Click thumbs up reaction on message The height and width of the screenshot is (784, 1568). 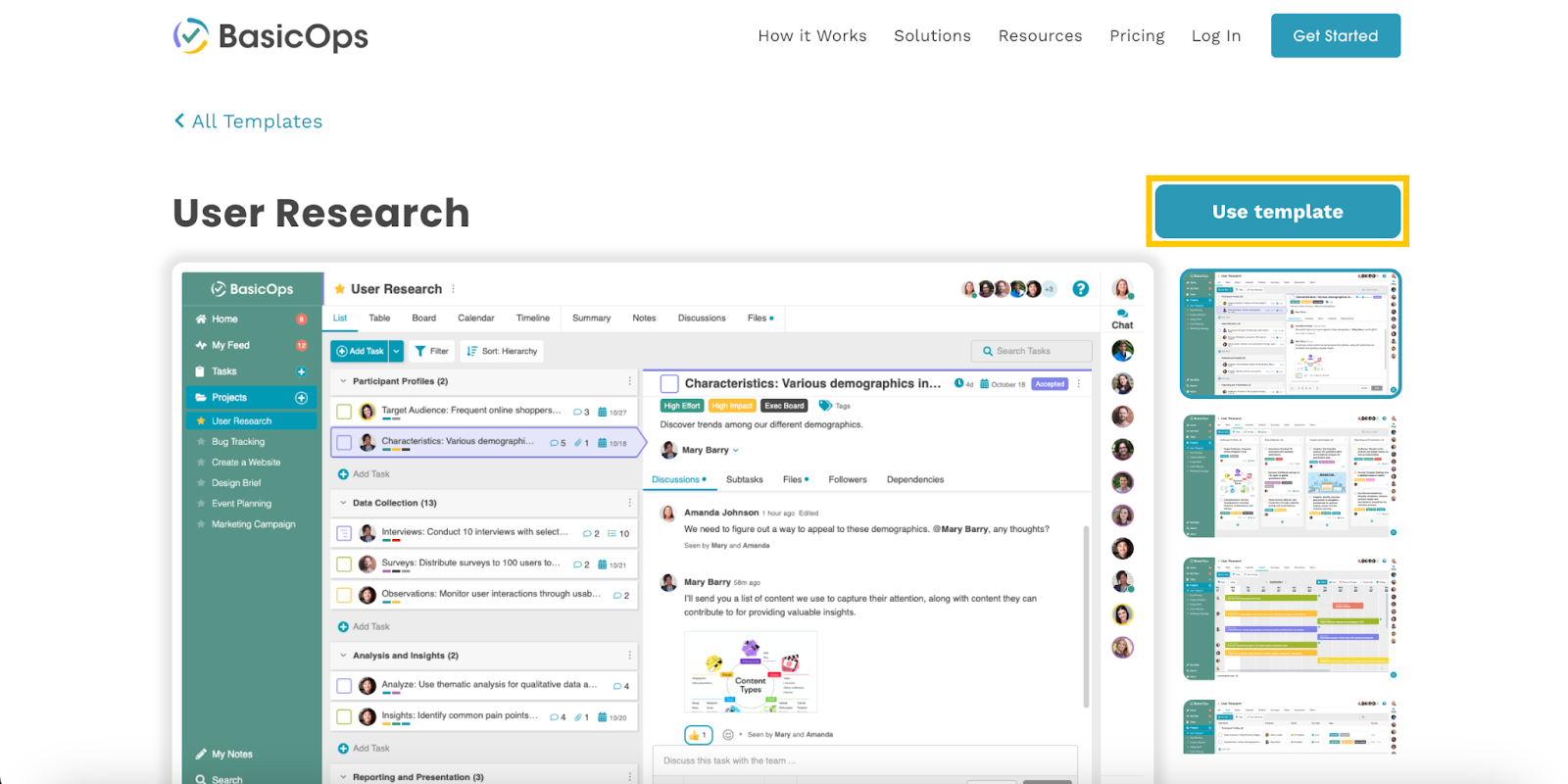(698, 735)
